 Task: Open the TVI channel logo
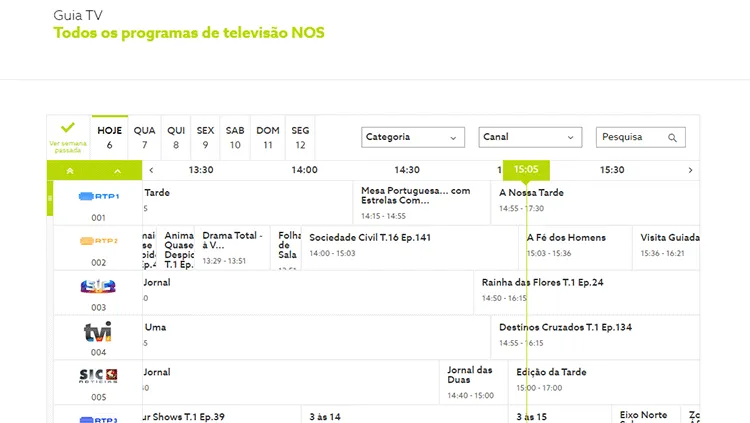click(x=98, y=332)
